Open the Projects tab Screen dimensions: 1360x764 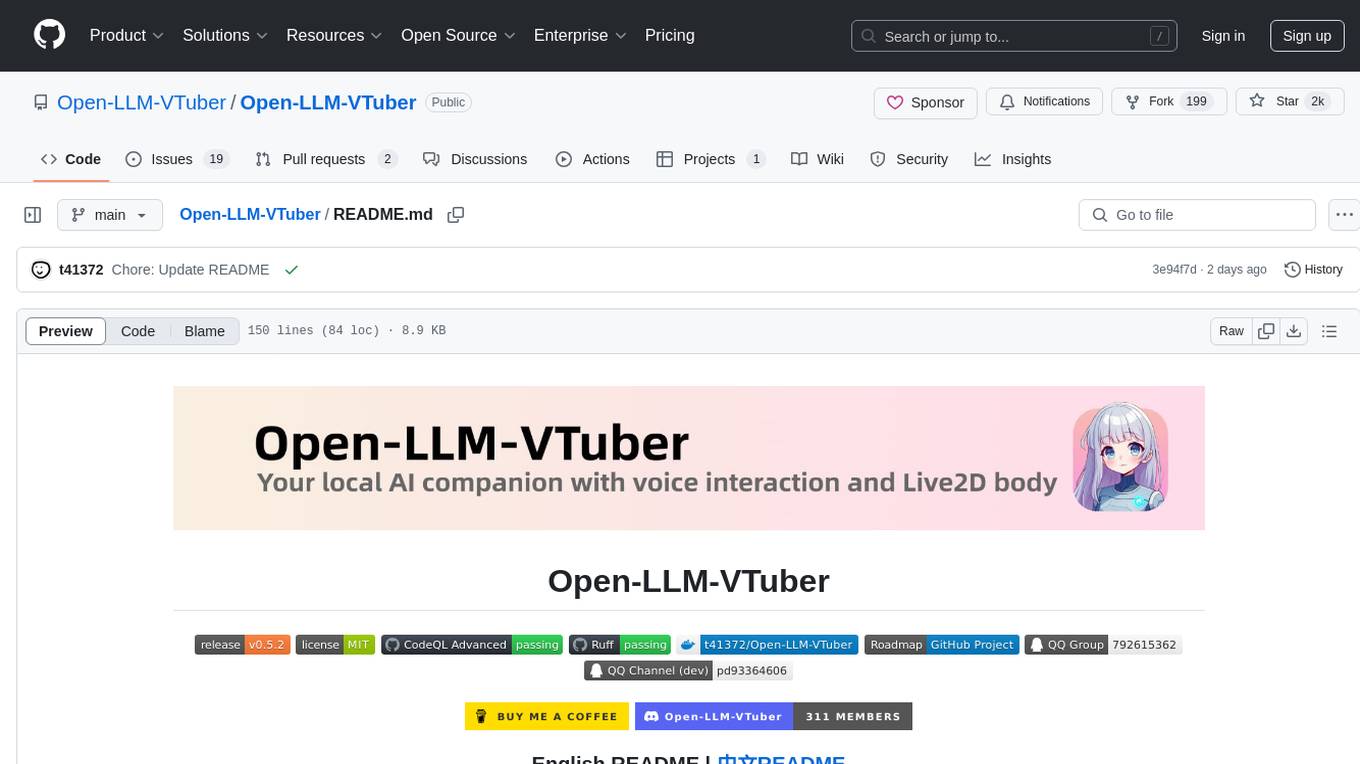pos(711,159)
